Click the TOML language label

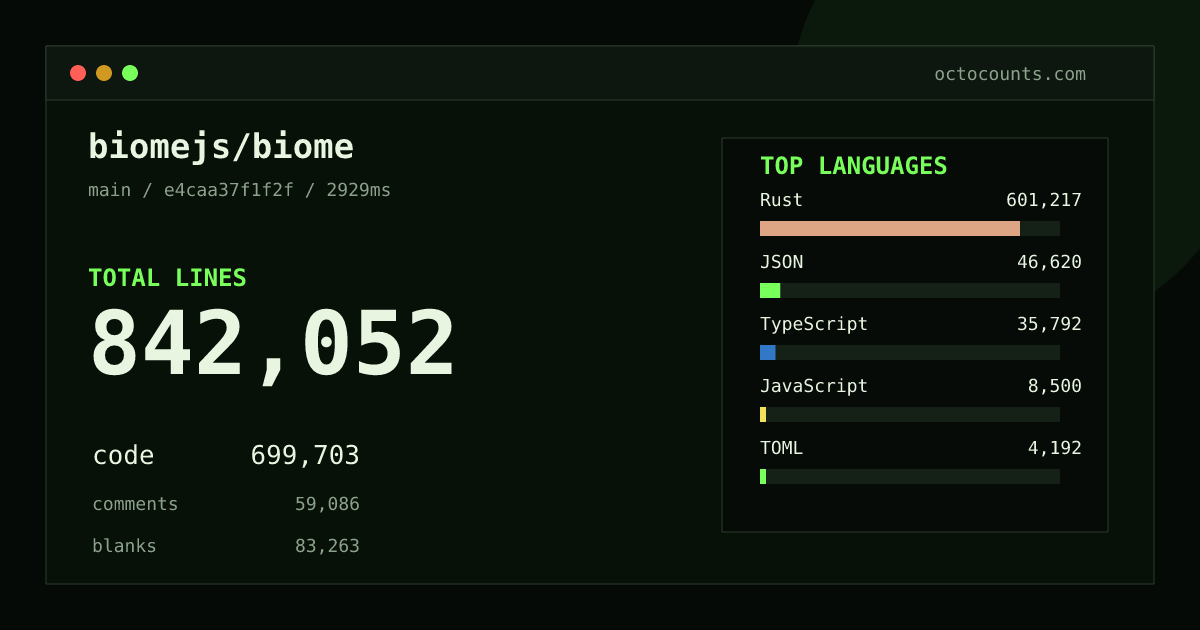coord(781,448)
